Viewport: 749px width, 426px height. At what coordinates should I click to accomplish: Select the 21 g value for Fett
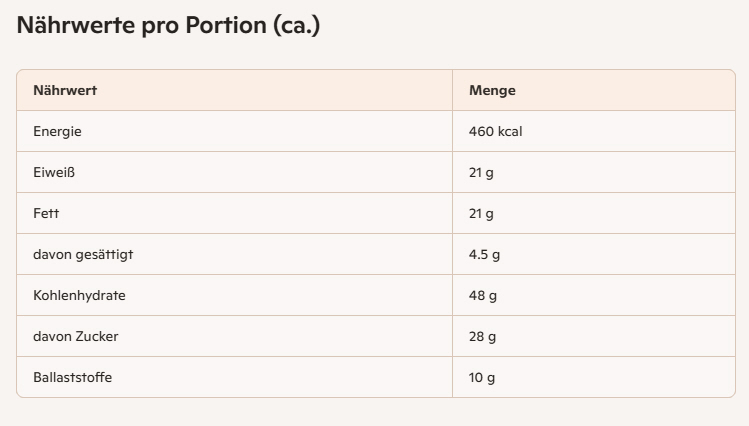(x=481, y=214)
